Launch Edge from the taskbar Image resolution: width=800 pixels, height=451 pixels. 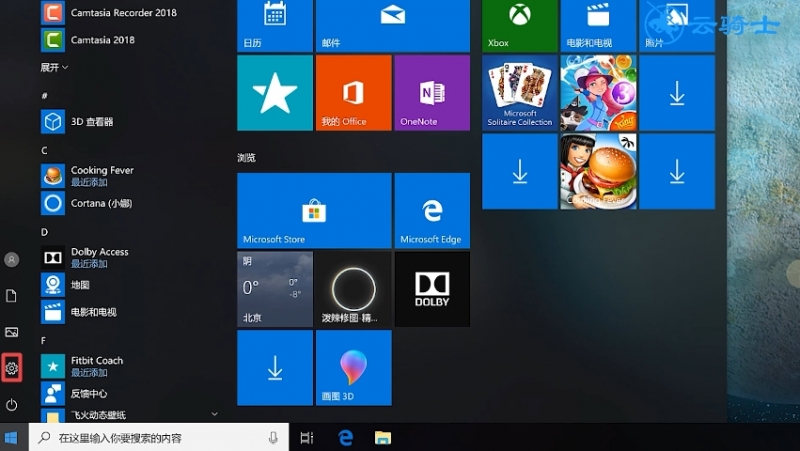pos(345,438)
